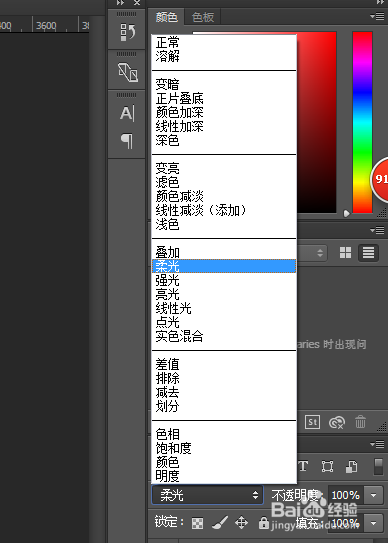Collapse the icon panel dock arrows

click(120, 2)
